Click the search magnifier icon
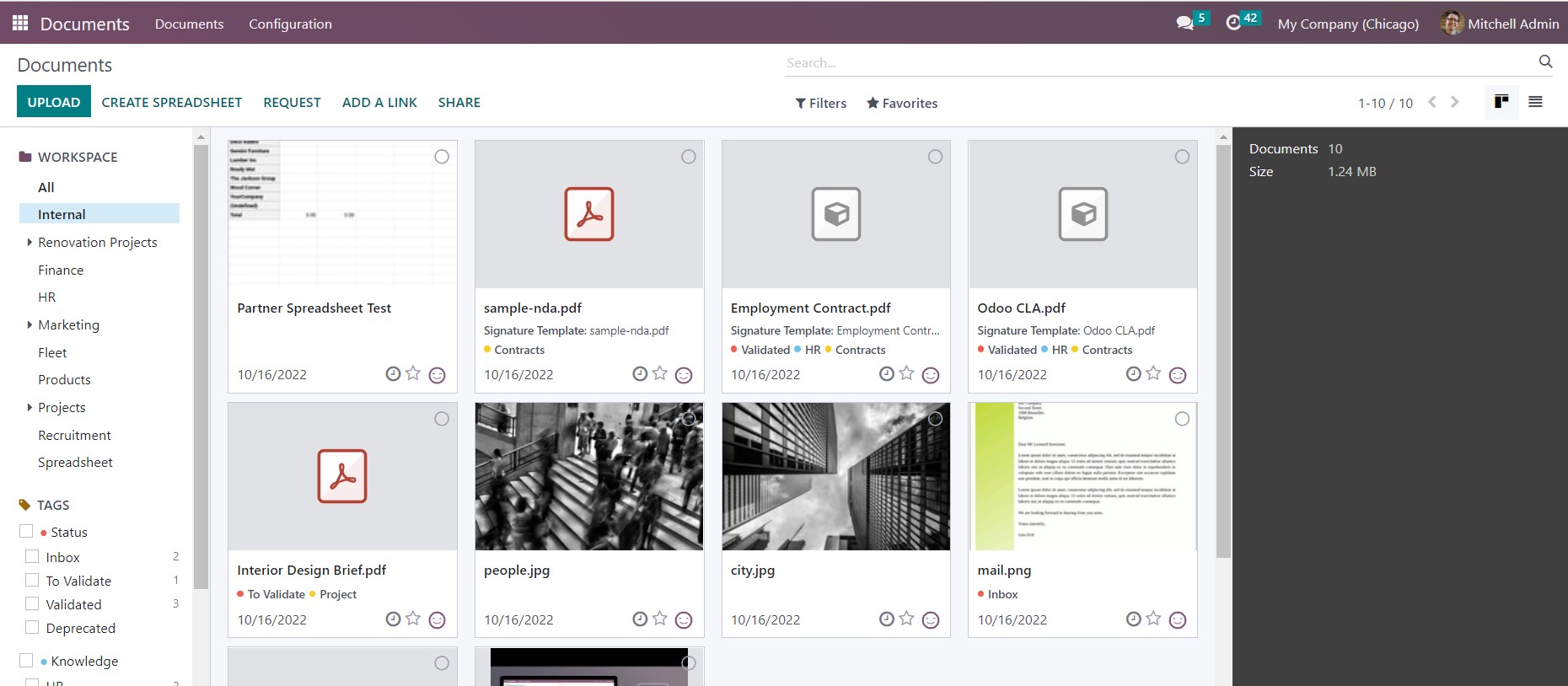 (x=1545, y=62)
